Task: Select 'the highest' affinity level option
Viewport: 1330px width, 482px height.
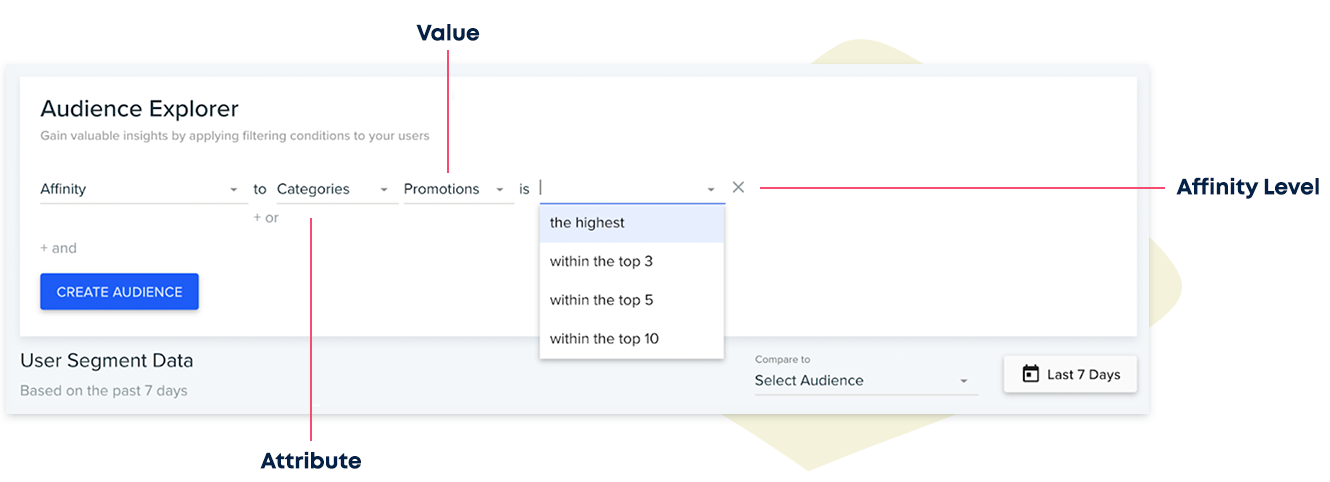Action: 631,223
